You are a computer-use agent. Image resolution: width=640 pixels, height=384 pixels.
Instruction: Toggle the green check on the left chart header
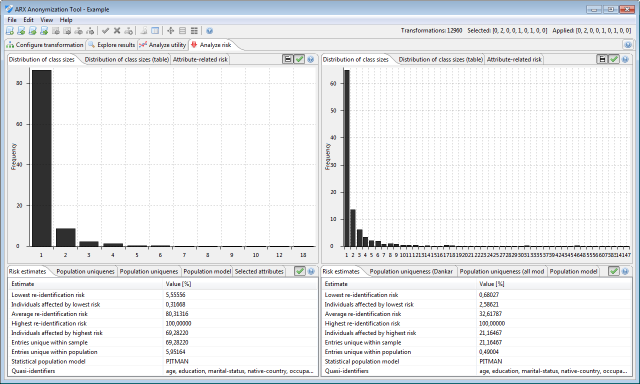299,59
